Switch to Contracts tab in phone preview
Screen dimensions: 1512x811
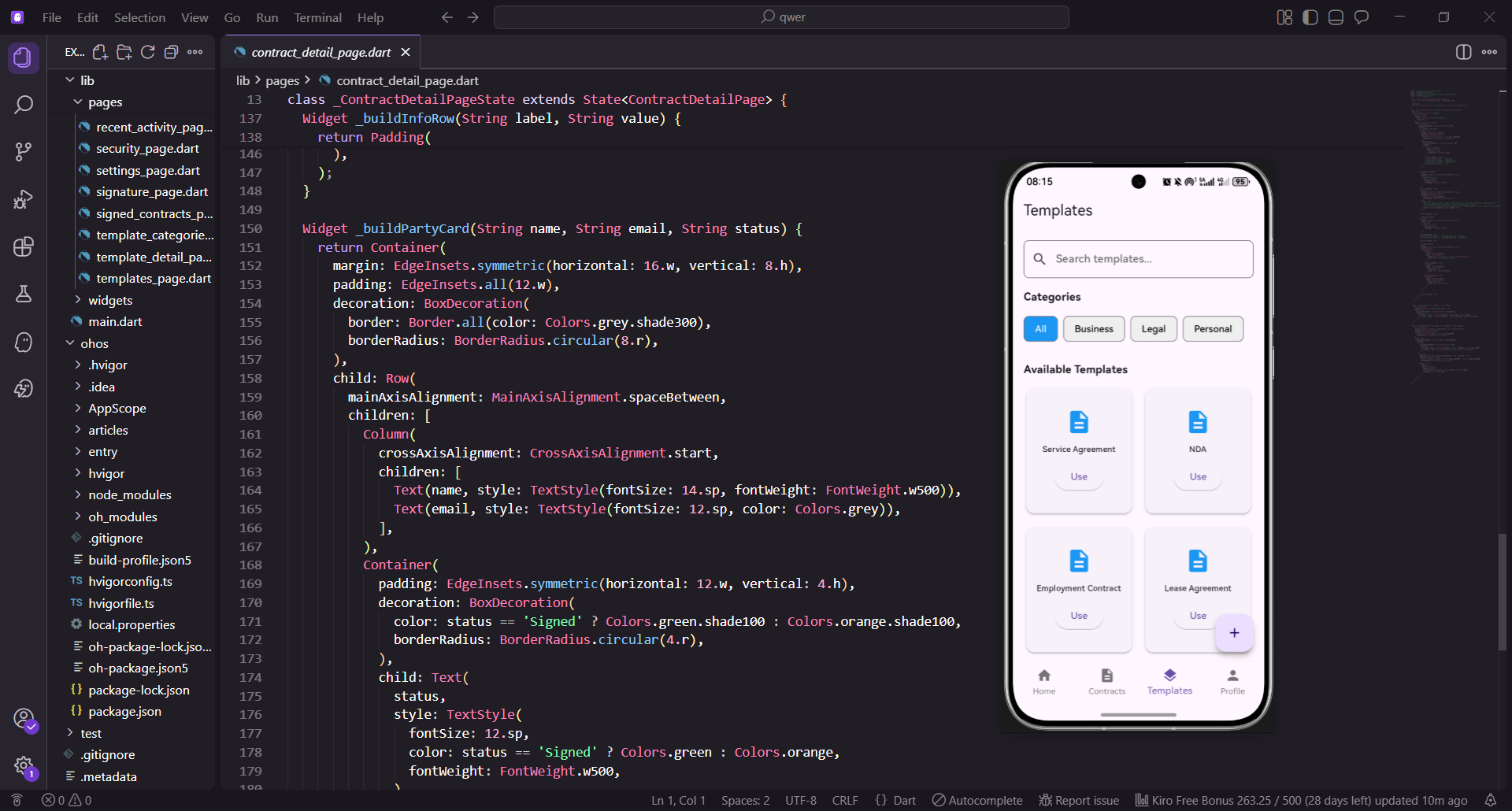coord(1106,681)
